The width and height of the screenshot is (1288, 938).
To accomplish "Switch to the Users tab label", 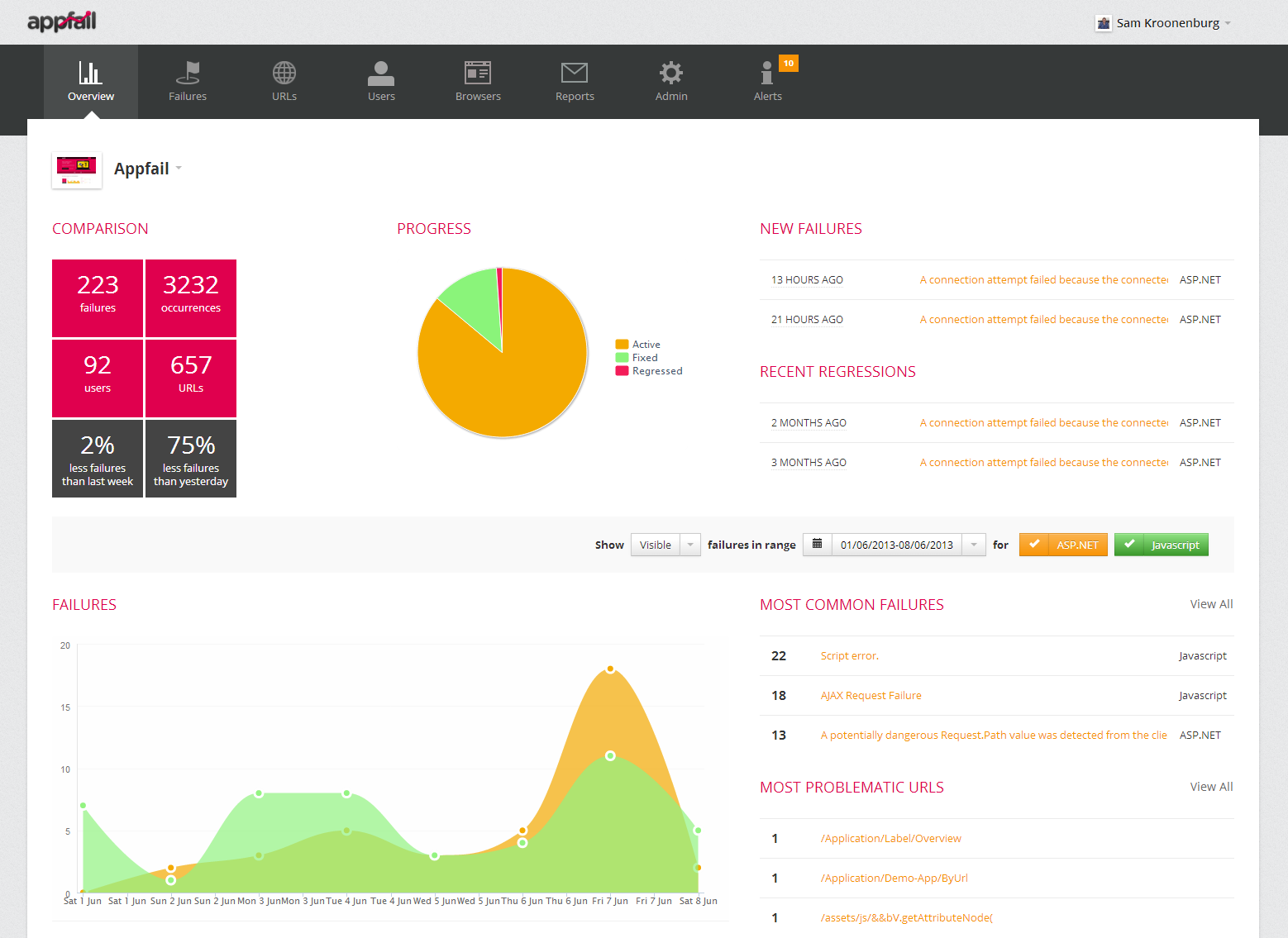I will 381,96.
